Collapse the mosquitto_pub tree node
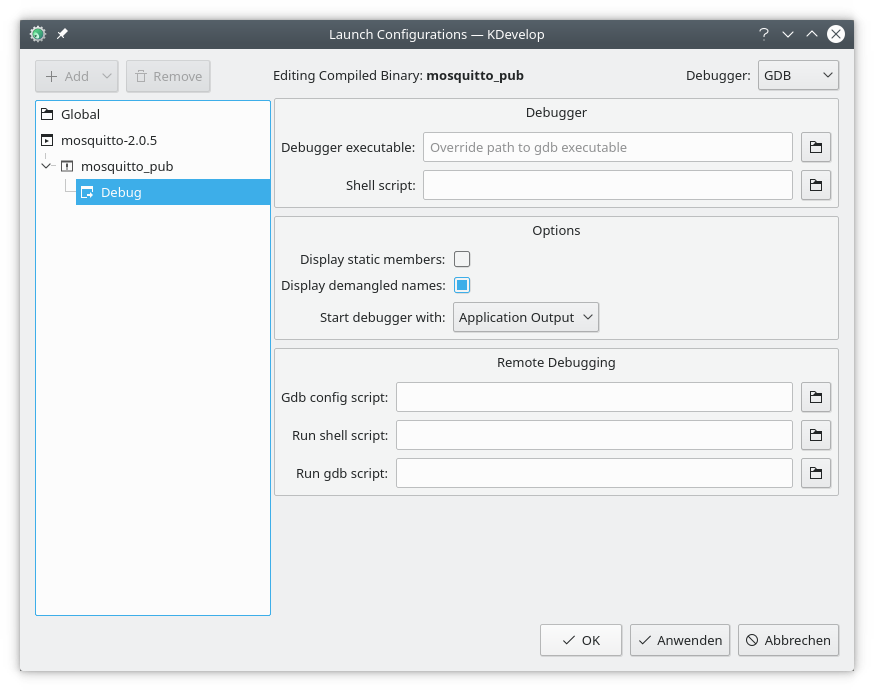874x691 pixels. 47,166
